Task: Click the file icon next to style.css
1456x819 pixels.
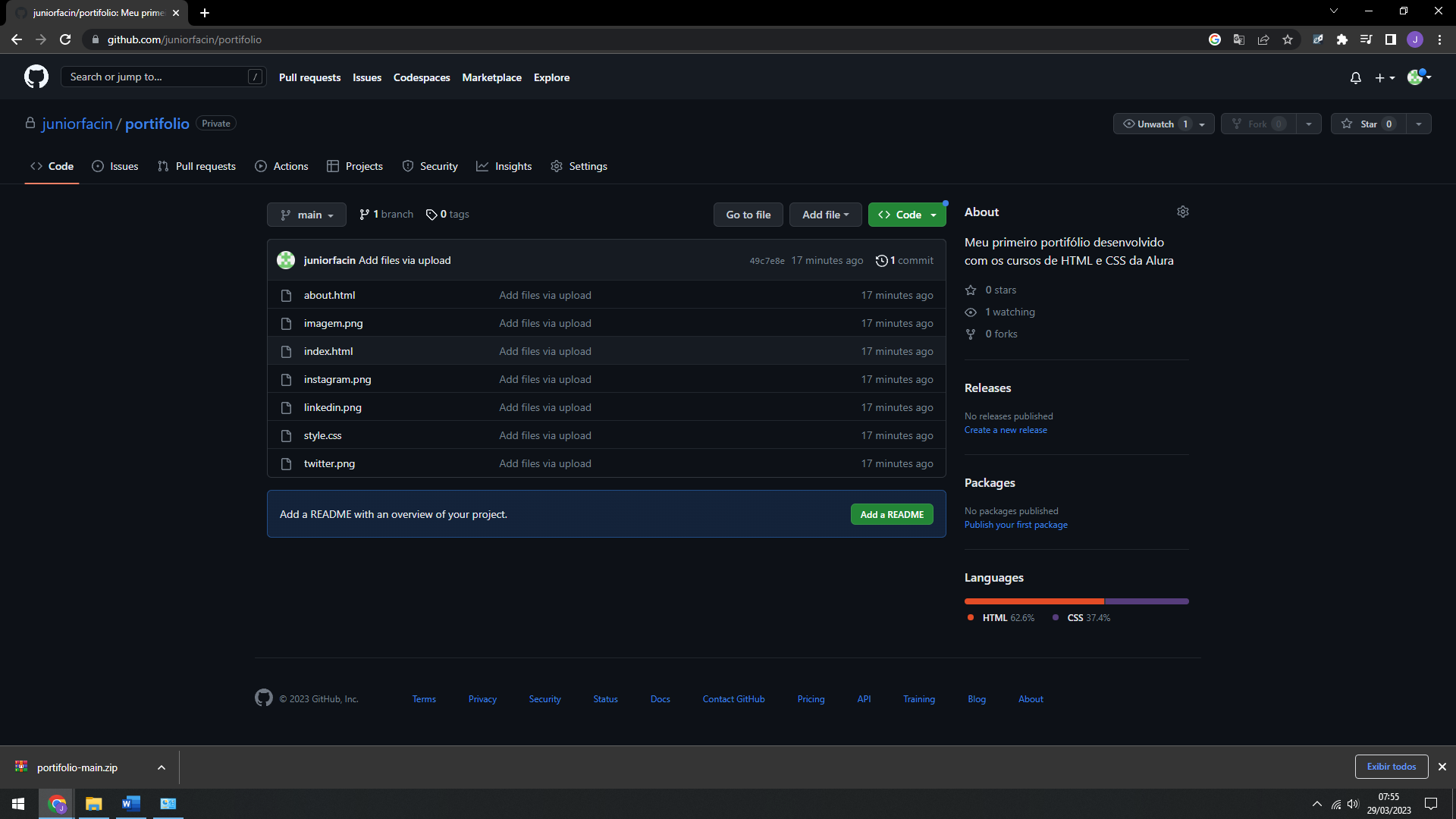Action: coord(286,436)
